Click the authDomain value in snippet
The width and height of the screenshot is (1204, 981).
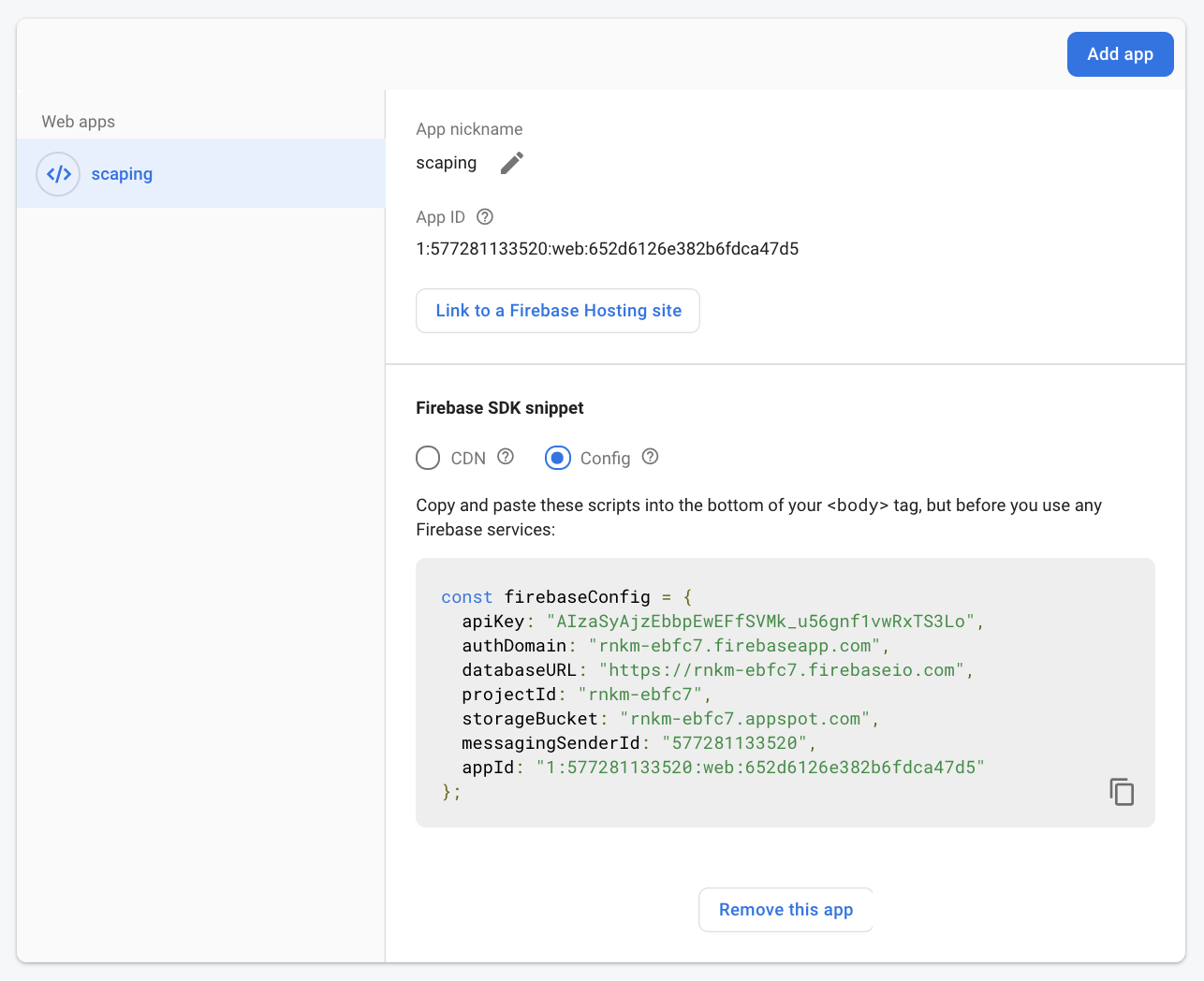(735, 646)
